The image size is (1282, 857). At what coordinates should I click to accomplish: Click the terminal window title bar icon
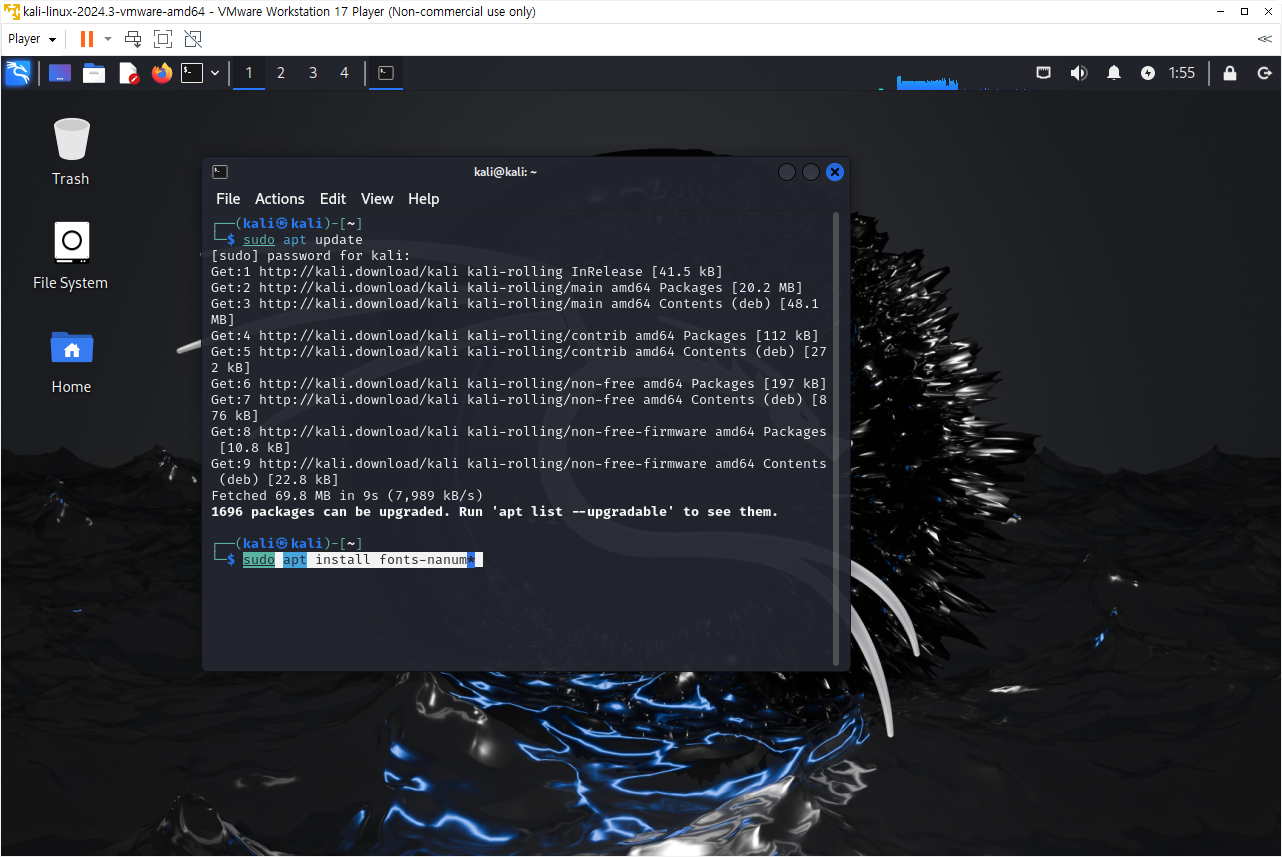click(x=220, y=172)
